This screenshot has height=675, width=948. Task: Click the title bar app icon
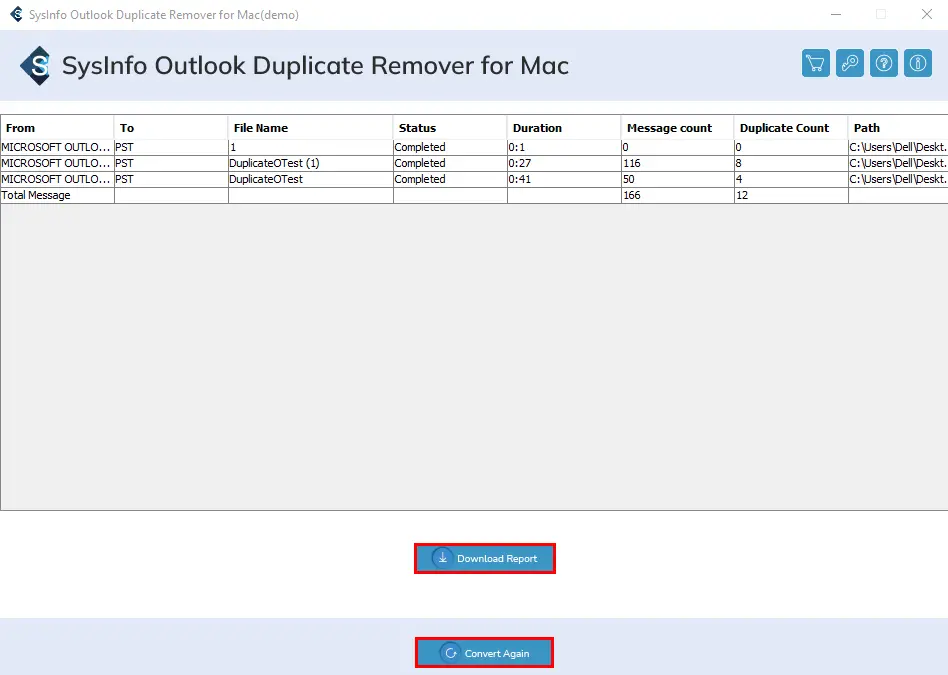point(16,14)
